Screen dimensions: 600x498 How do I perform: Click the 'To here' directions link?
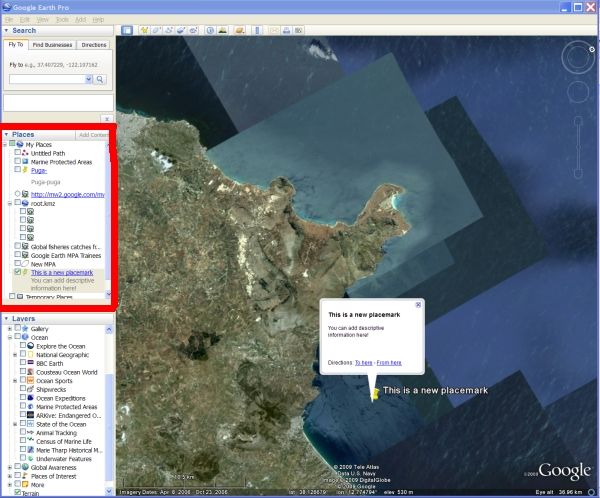click(x=364, y=362)
